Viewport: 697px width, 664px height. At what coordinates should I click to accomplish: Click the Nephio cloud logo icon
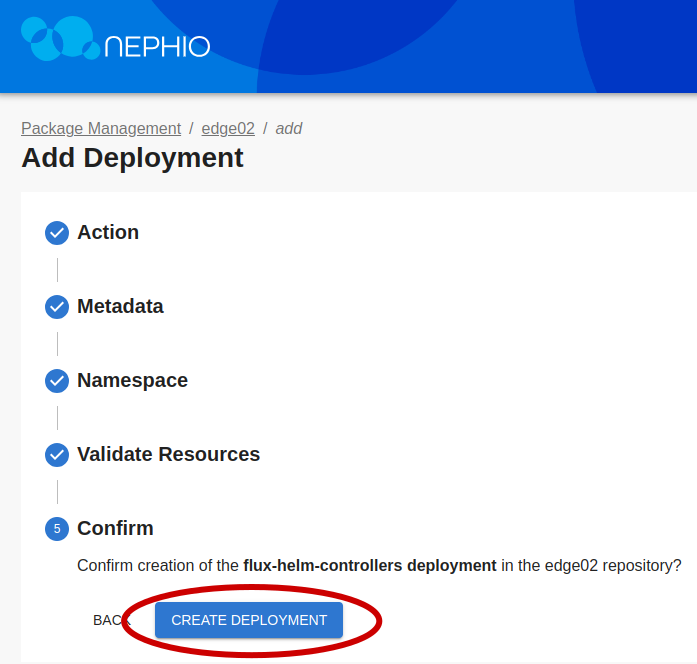60,38
